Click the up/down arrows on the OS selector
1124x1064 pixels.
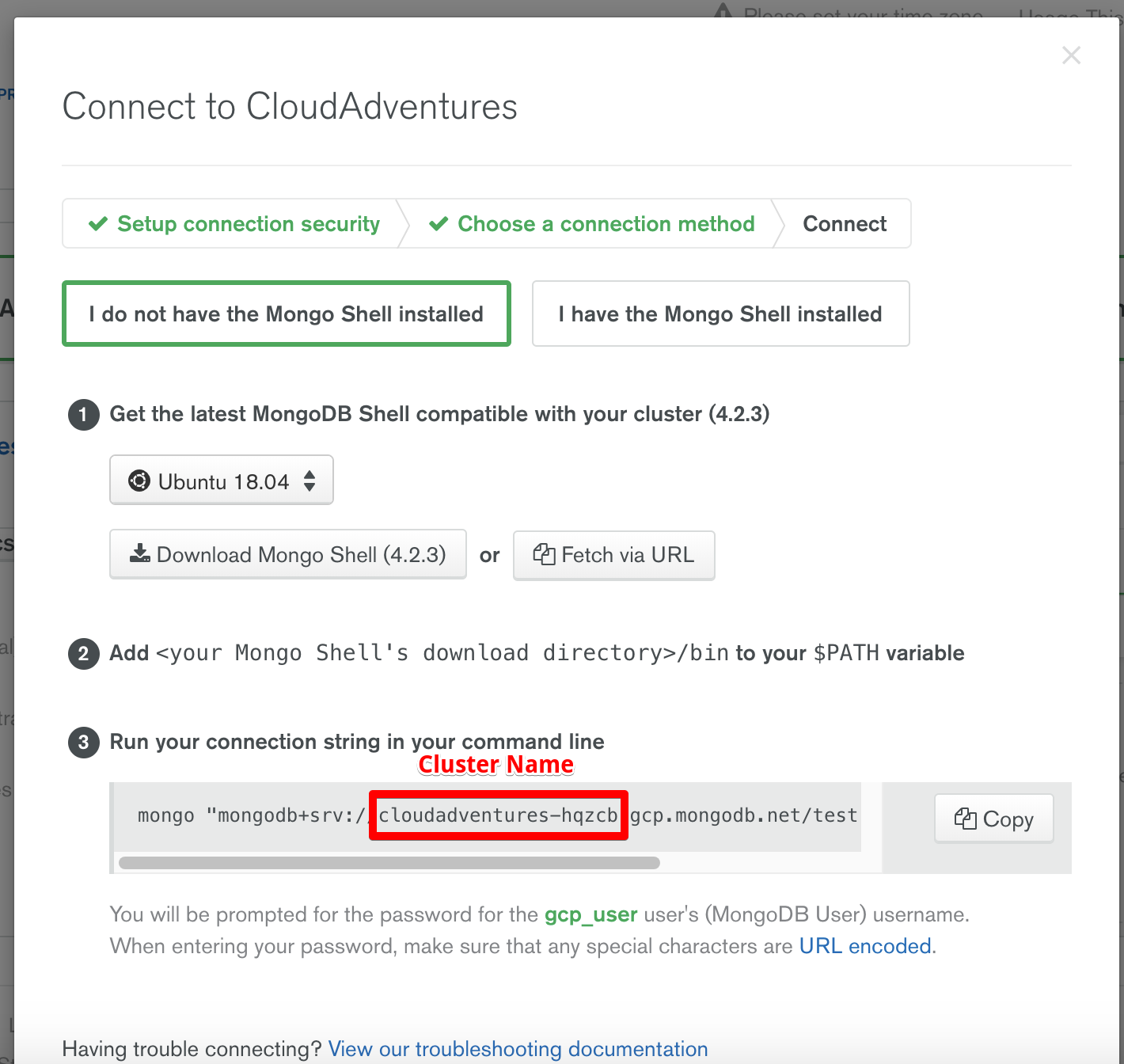310,481
